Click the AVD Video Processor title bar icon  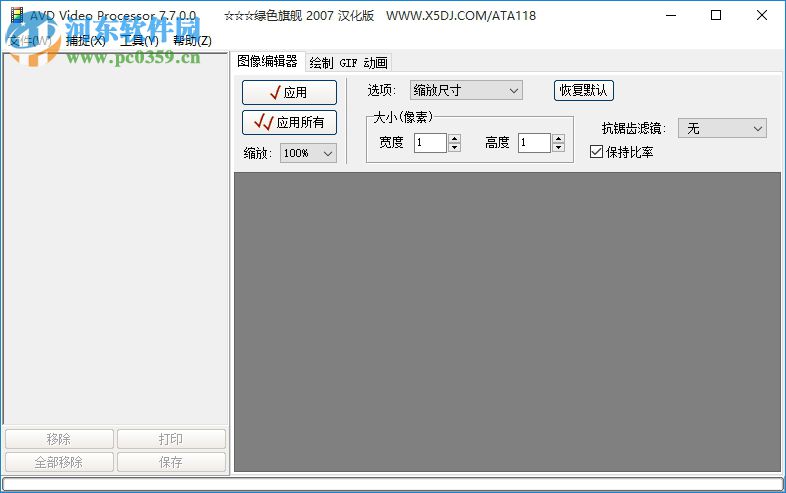pos(17,15)
